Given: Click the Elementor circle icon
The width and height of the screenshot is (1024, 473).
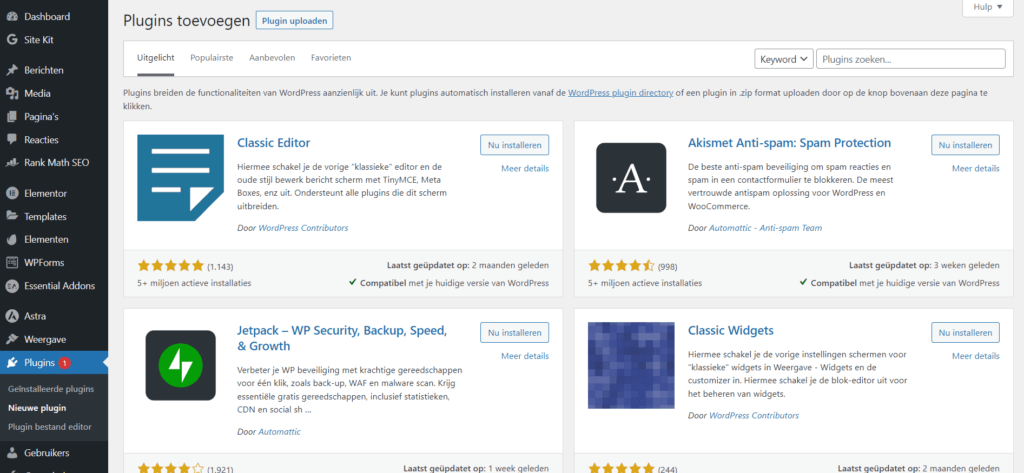Looking at the screenshot, I should point(12,193).
